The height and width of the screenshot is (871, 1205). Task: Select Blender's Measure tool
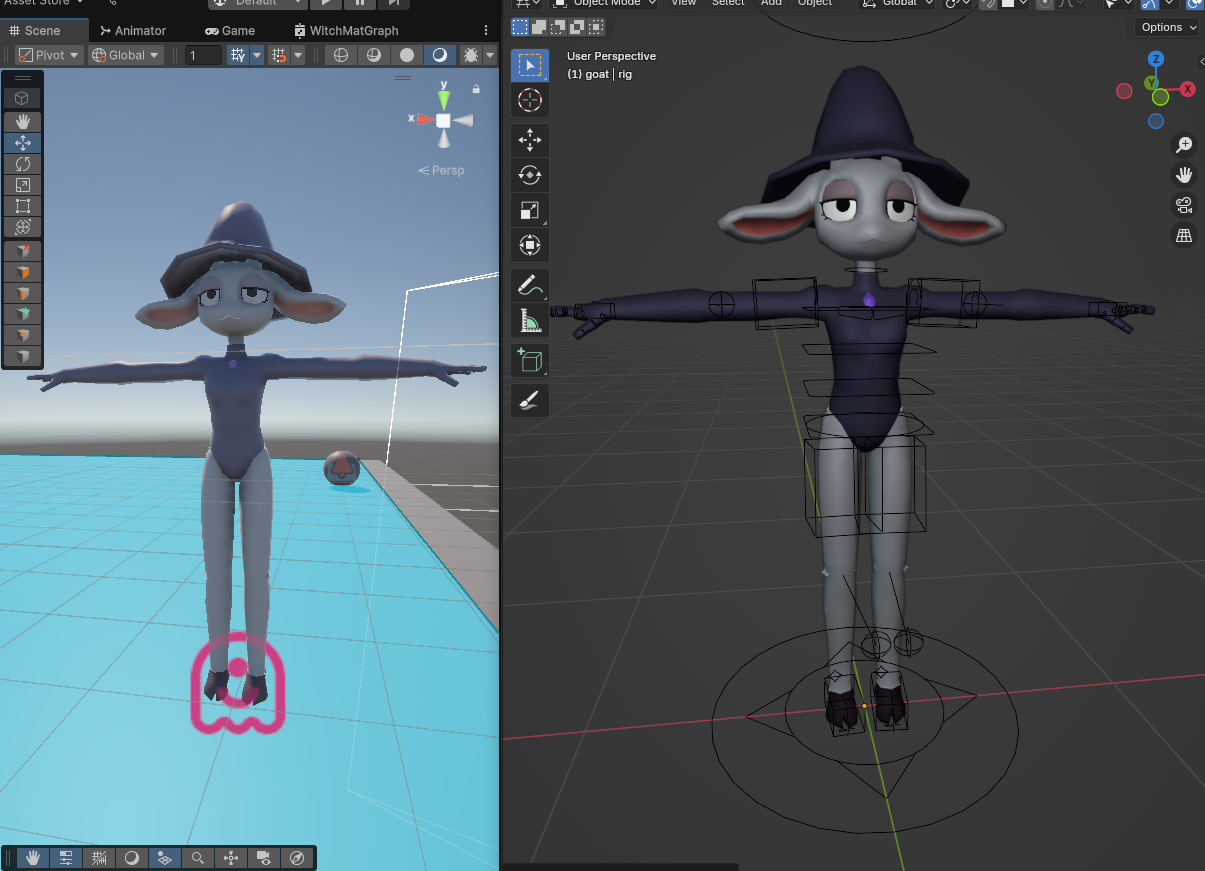click(530, 320)
